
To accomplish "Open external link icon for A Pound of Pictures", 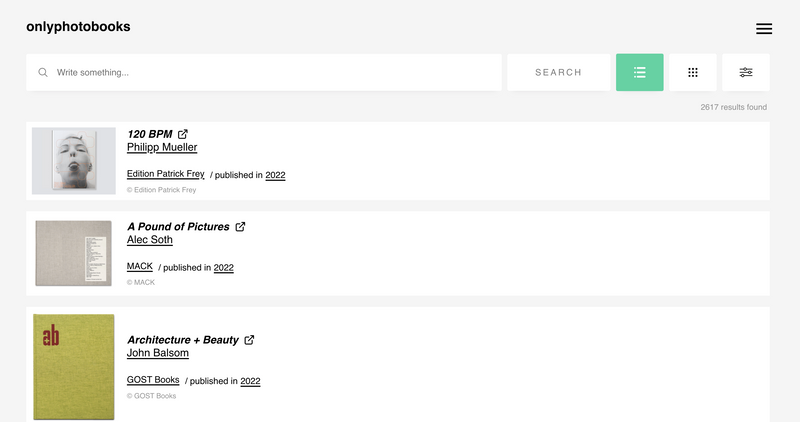I will pos(240,227).
